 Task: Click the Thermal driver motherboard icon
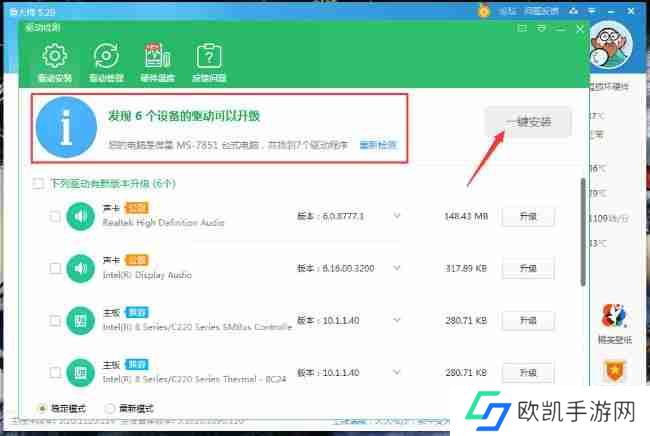(80, 373)
